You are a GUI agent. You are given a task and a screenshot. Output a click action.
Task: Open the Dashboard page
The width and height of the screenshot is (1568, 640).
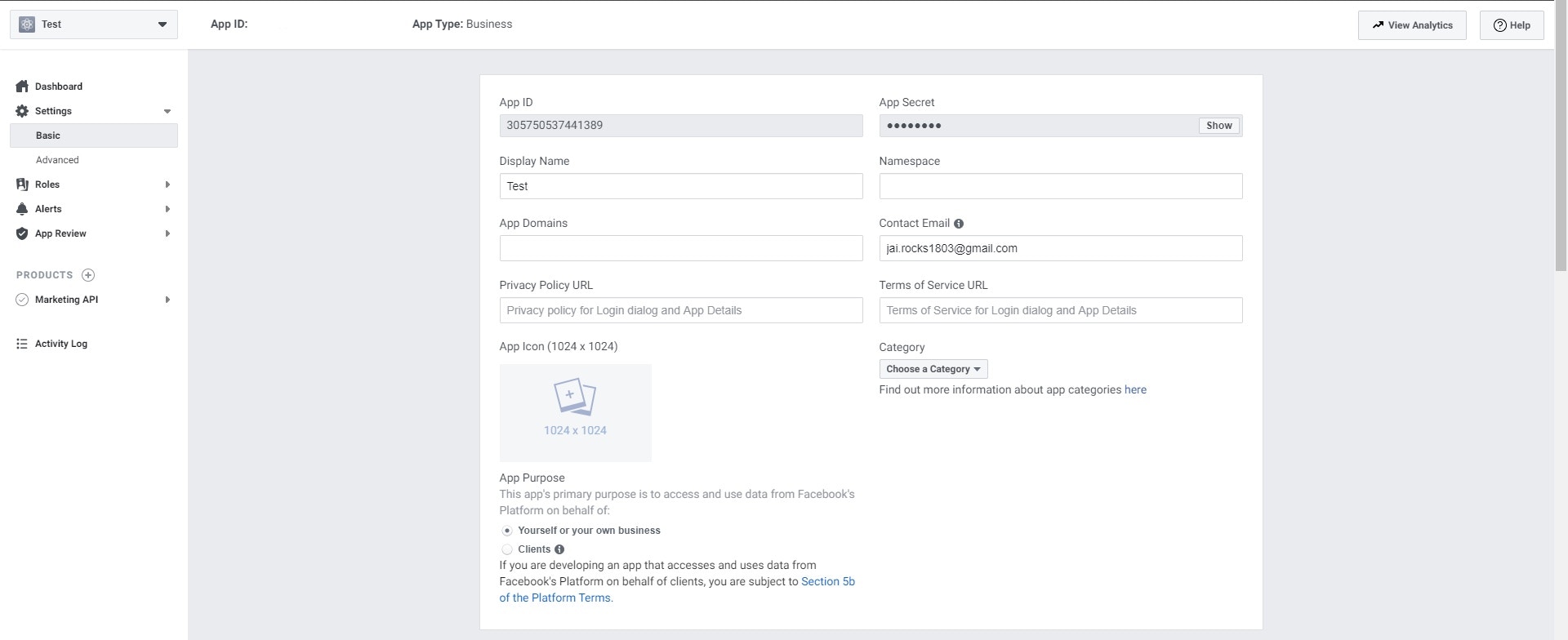pyautogui.click(x=59, y=87)
